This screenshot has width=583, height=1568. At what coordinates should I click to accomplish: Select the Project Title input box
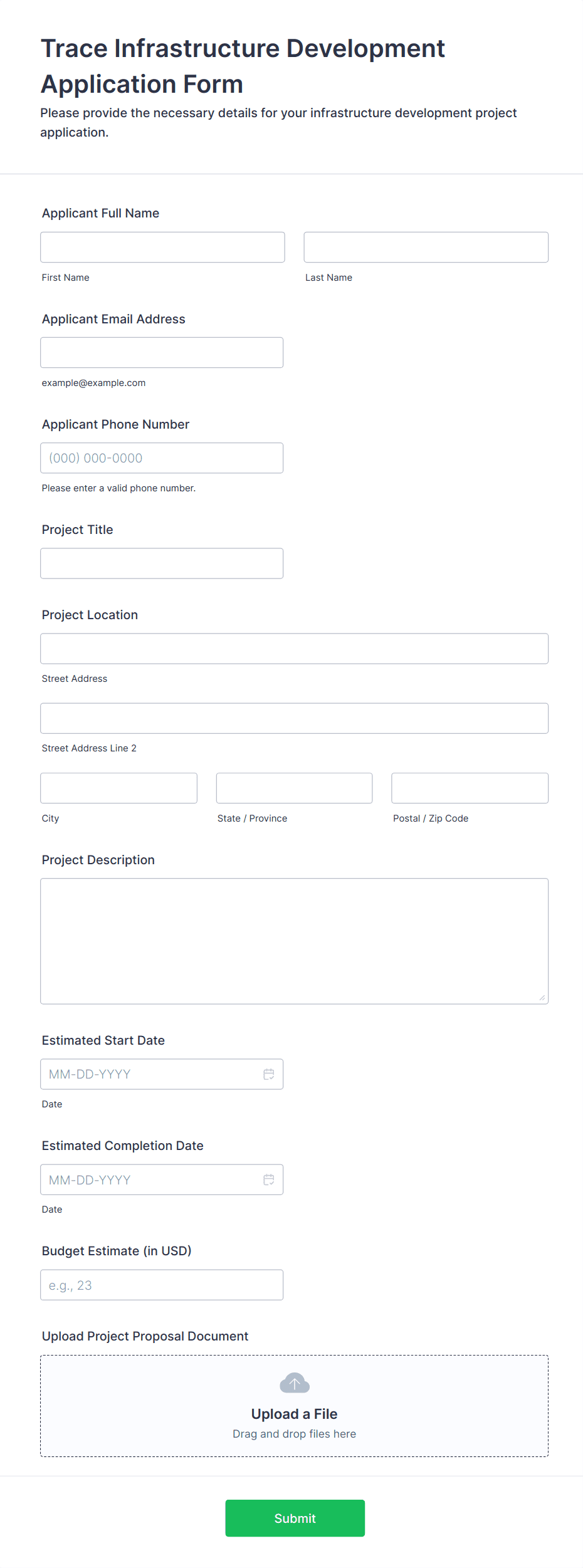pyautogui.click(x=162, y=563)
